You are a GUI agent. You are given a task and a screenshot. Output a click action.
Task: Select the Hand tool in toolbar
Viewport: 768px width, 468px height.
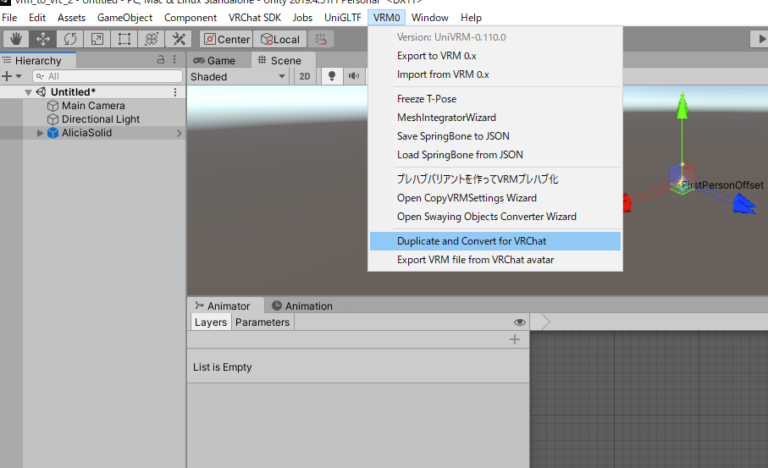pyautogui.click(x=16, y=39)
